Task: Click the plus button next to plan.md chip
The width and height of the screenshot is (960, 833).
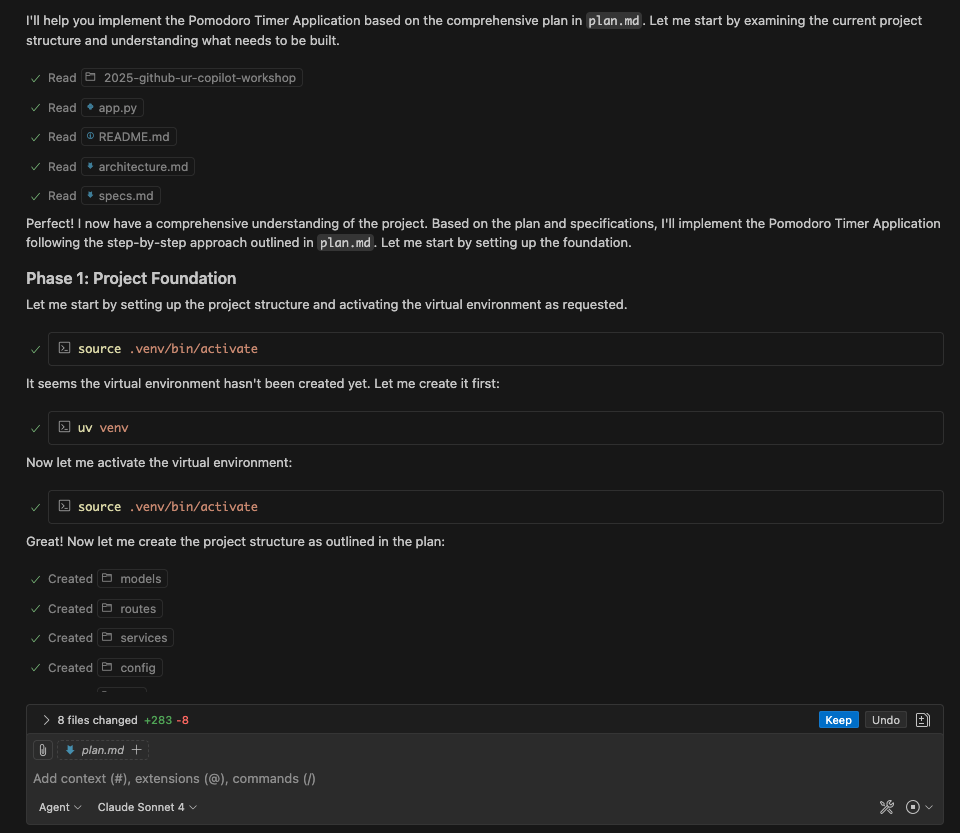Action: pos(138,749)
